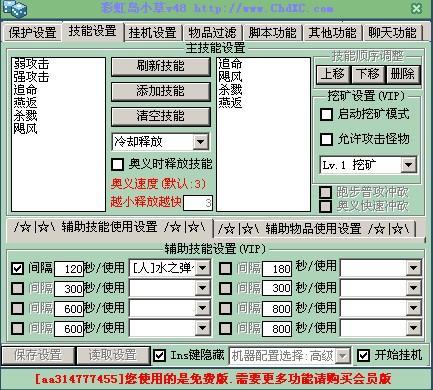Select 弱攻击 in the left skill list
This screenshot has height=390, width=433.
(x=31, y=64)
